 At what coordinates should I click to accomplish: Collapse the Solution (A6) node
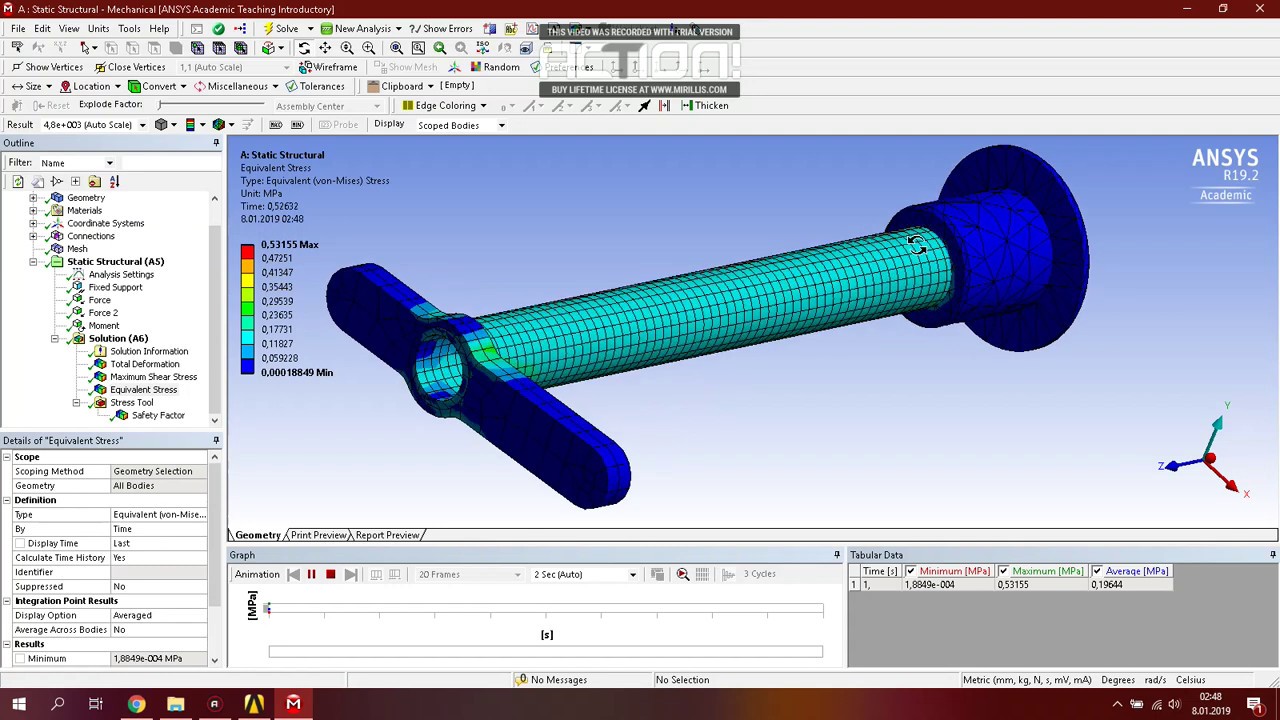click(x=55, y=339)
